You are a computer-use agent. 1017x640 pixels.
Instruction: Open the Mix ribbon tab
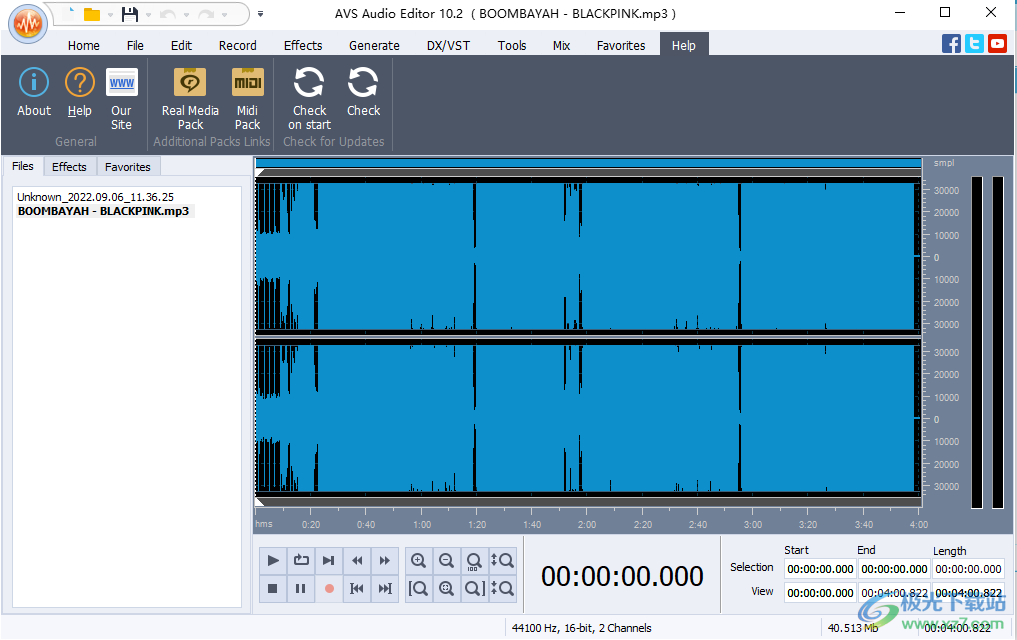[561, 45]
